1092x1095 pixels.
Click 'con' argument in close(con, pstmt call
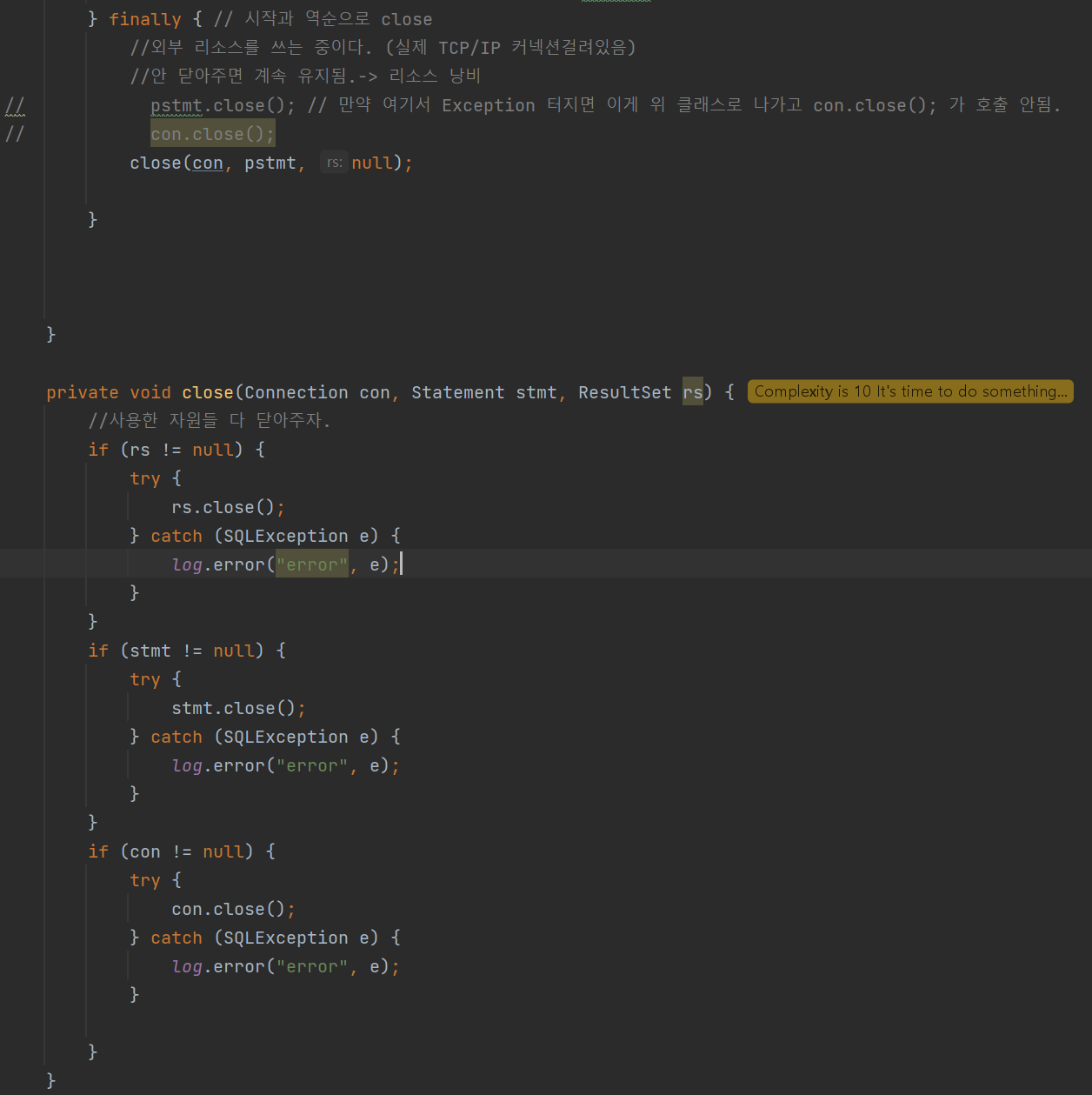point(208,163)
